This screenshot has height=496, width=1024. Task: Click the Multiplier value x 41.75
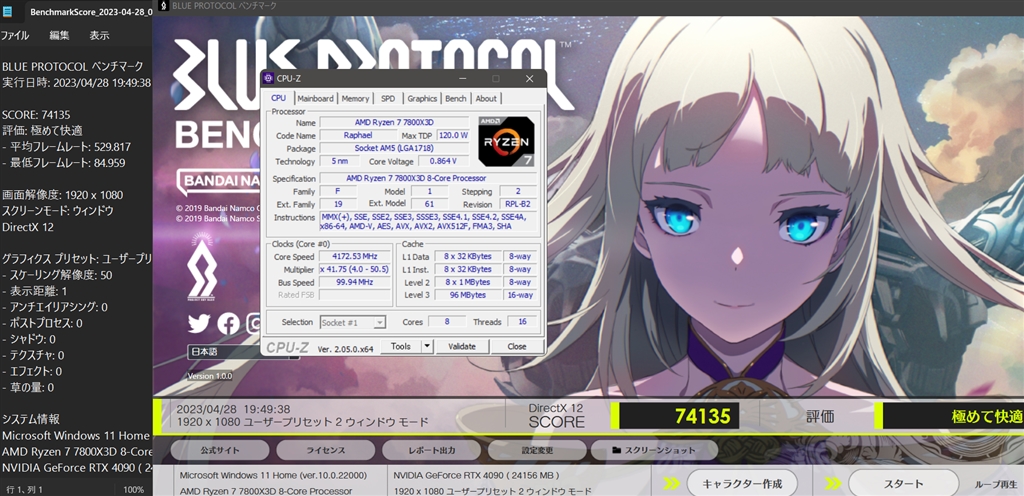pyautogui.click(x=354, y=270)
